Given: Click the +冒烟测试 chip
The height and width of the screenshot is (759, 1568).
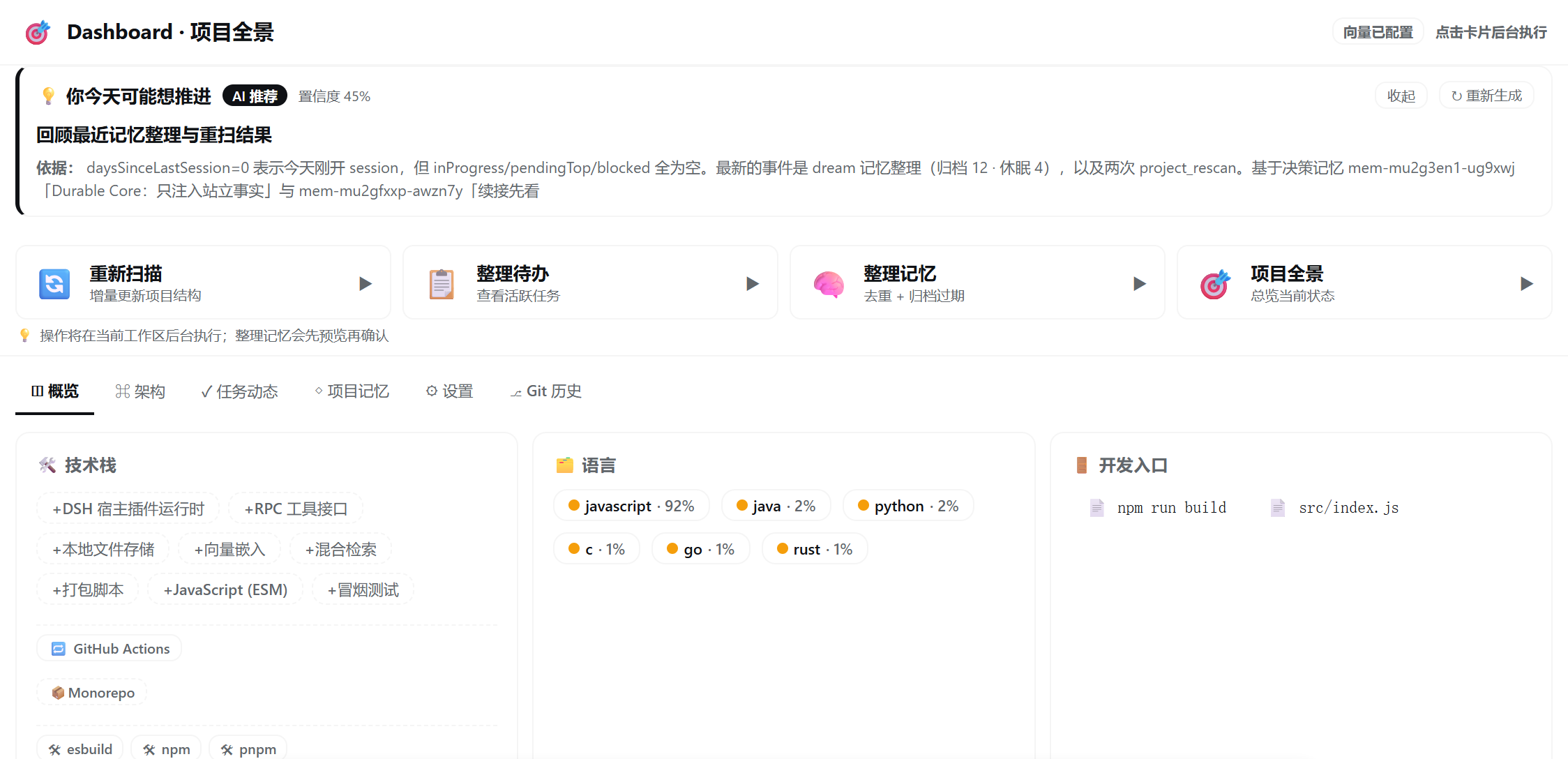Looking at the screenshot, I should (363, 589).
